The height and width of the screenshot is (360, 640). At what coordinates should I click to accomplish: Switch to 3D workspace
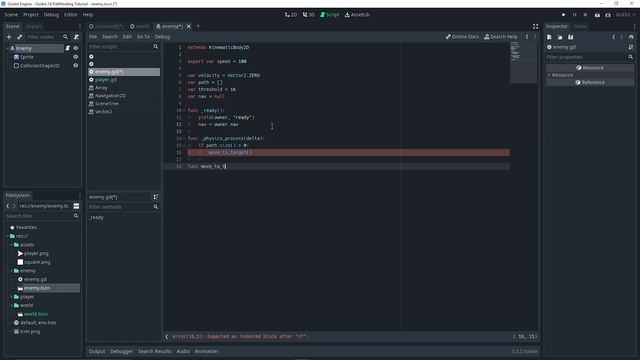click(309, 15)
